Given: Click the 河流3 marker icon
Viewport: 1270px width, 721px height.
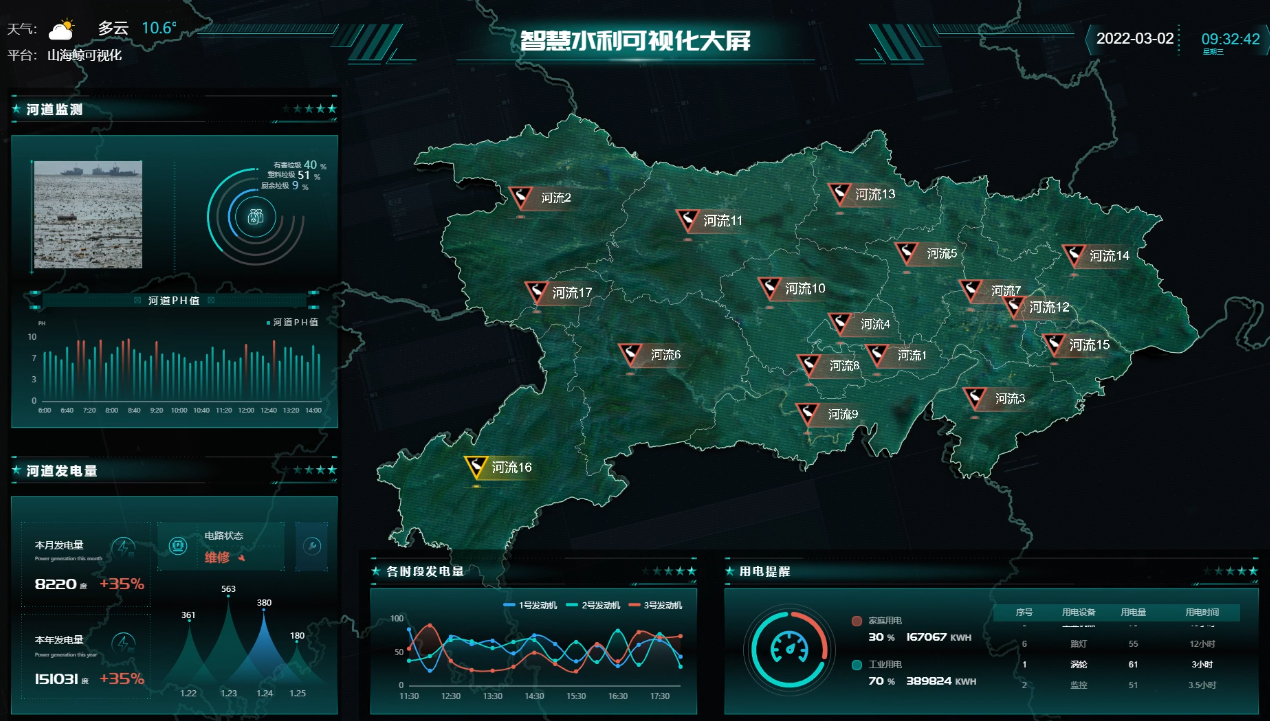Looking at the screenshot, I should [975, 398].
